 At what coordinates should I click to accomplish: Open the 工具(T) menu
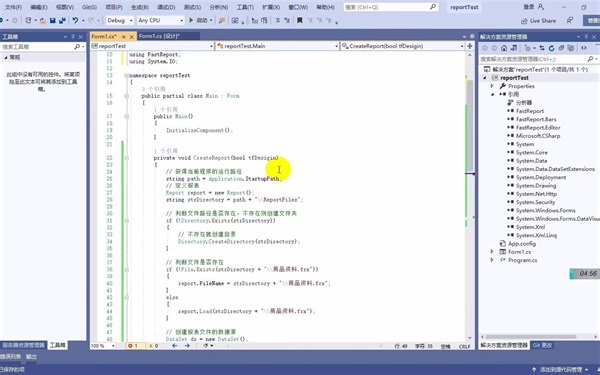245,7
